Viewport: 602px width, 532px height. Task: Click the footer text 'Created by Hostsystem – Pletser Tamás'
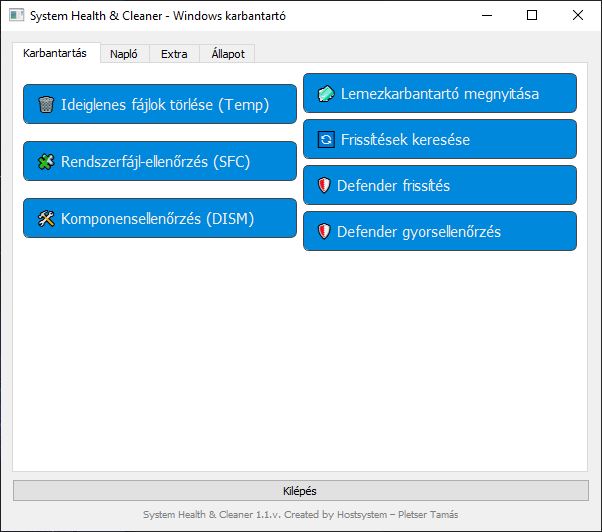point(371,514)
